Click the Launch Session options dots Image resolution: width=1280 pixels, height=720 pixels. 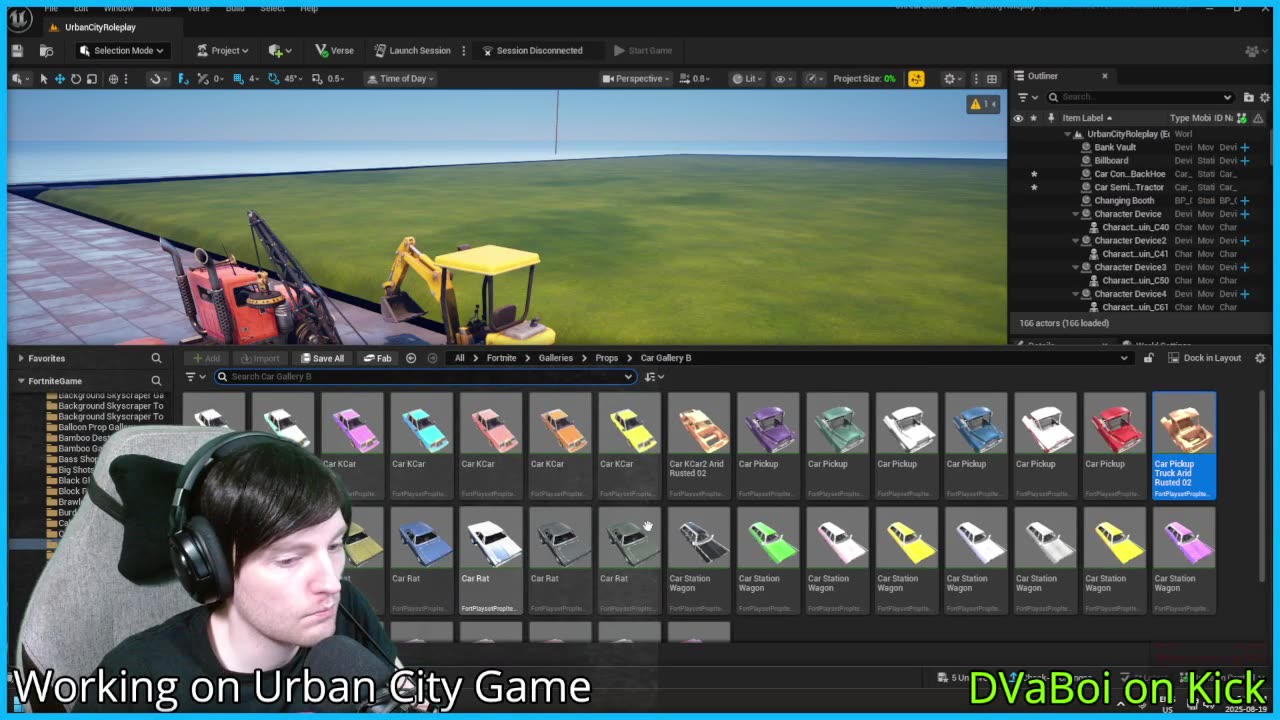pyautogui.click(x=463, y=50)
